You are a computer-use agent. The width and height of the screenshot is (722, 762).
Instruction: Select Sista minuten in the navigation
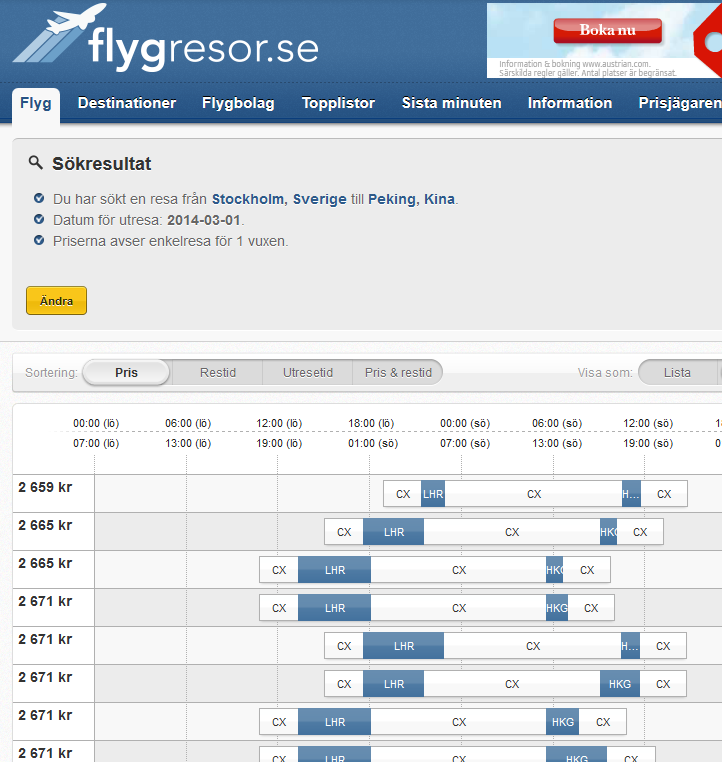click(x=452, y=103)
